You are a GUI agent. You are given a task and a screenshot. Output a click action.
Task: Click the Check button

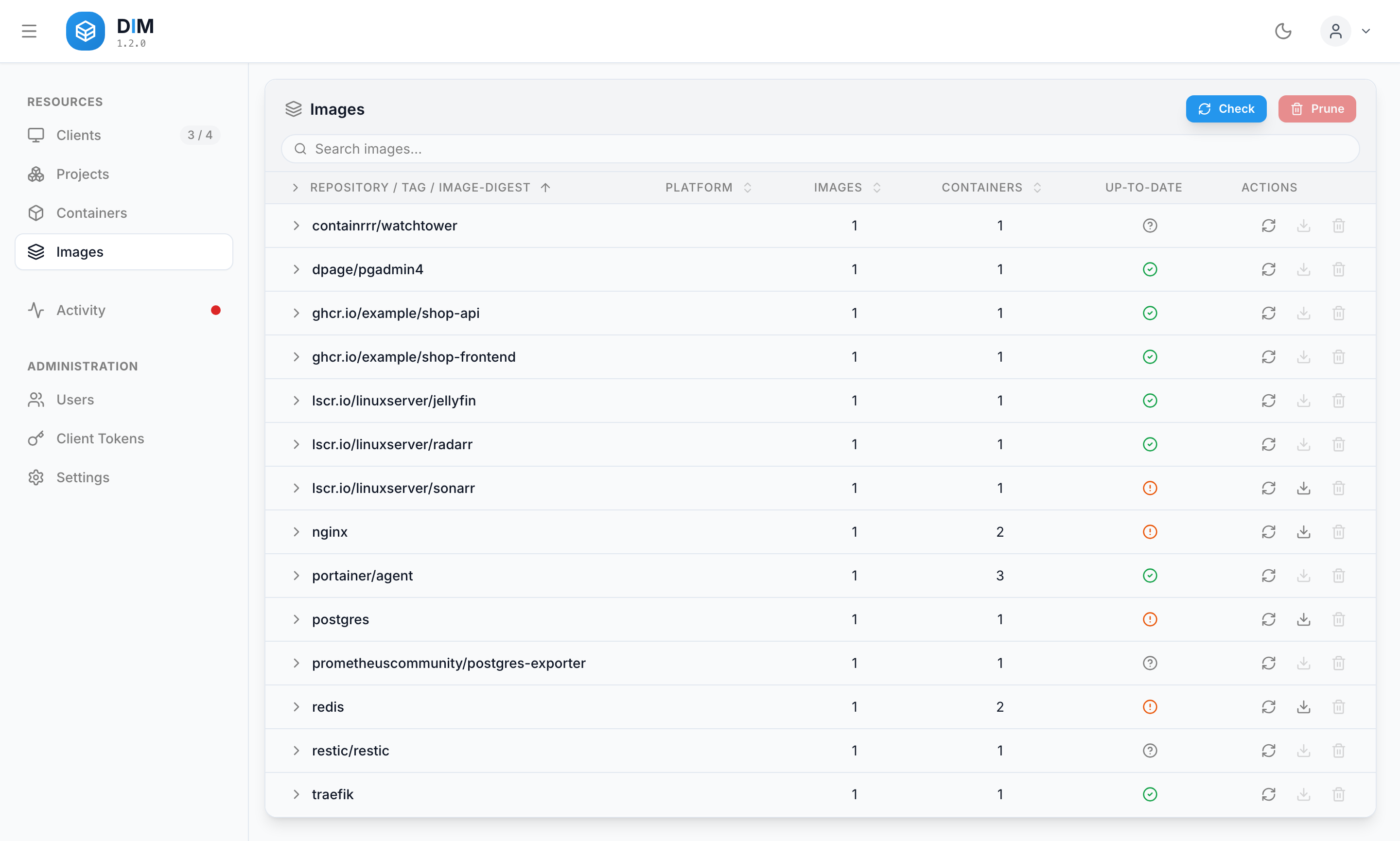click(x=1226, y=109)
